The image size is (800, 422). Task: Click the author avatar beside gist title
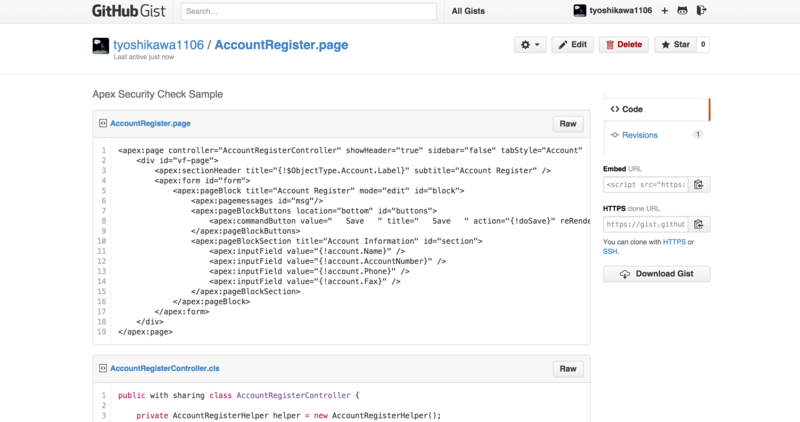[x=101, y=45]
